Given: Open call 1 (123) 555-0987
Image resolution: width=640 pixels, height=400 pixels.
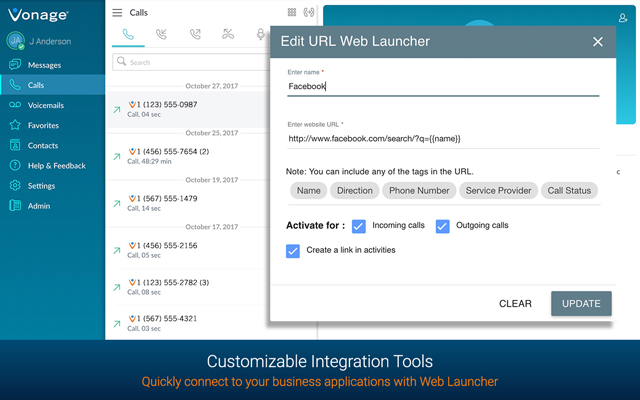Looking at the screenshot, I should click(x=188, y=109).
